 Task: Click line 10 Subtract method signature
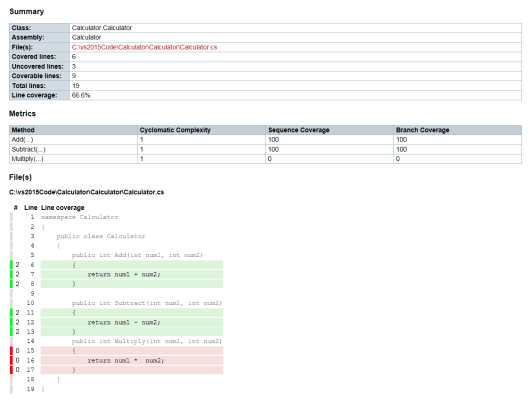coord(147,303)
